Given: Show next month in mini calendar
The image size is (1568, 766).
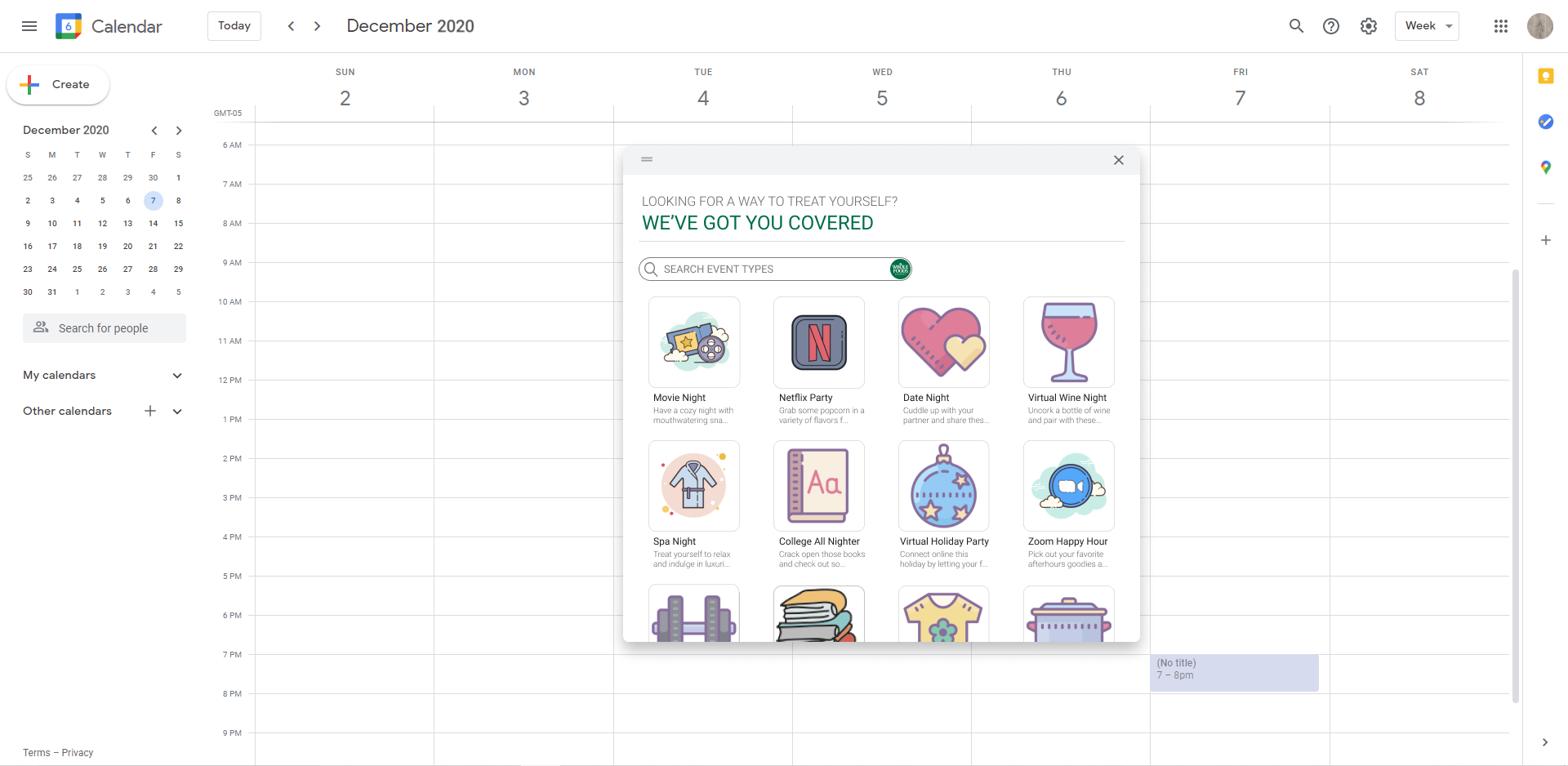Looking at the screenshot, I should point(178,131).
